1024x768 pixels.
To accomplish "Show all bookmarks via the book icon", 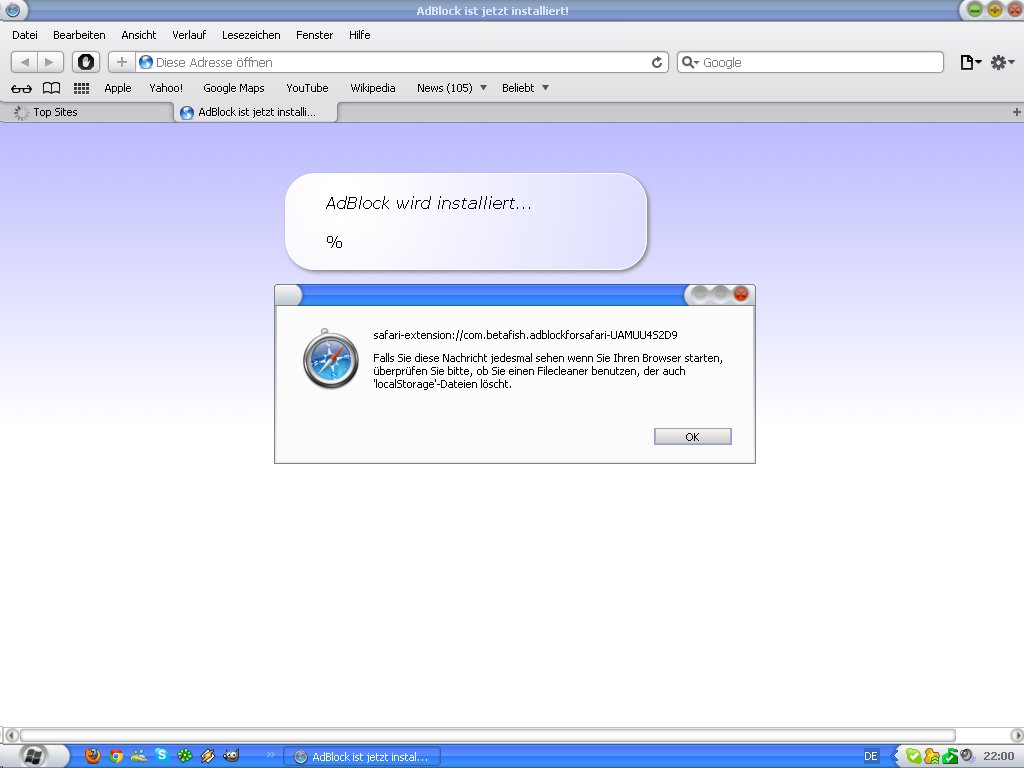I will [x=51, y=88].
